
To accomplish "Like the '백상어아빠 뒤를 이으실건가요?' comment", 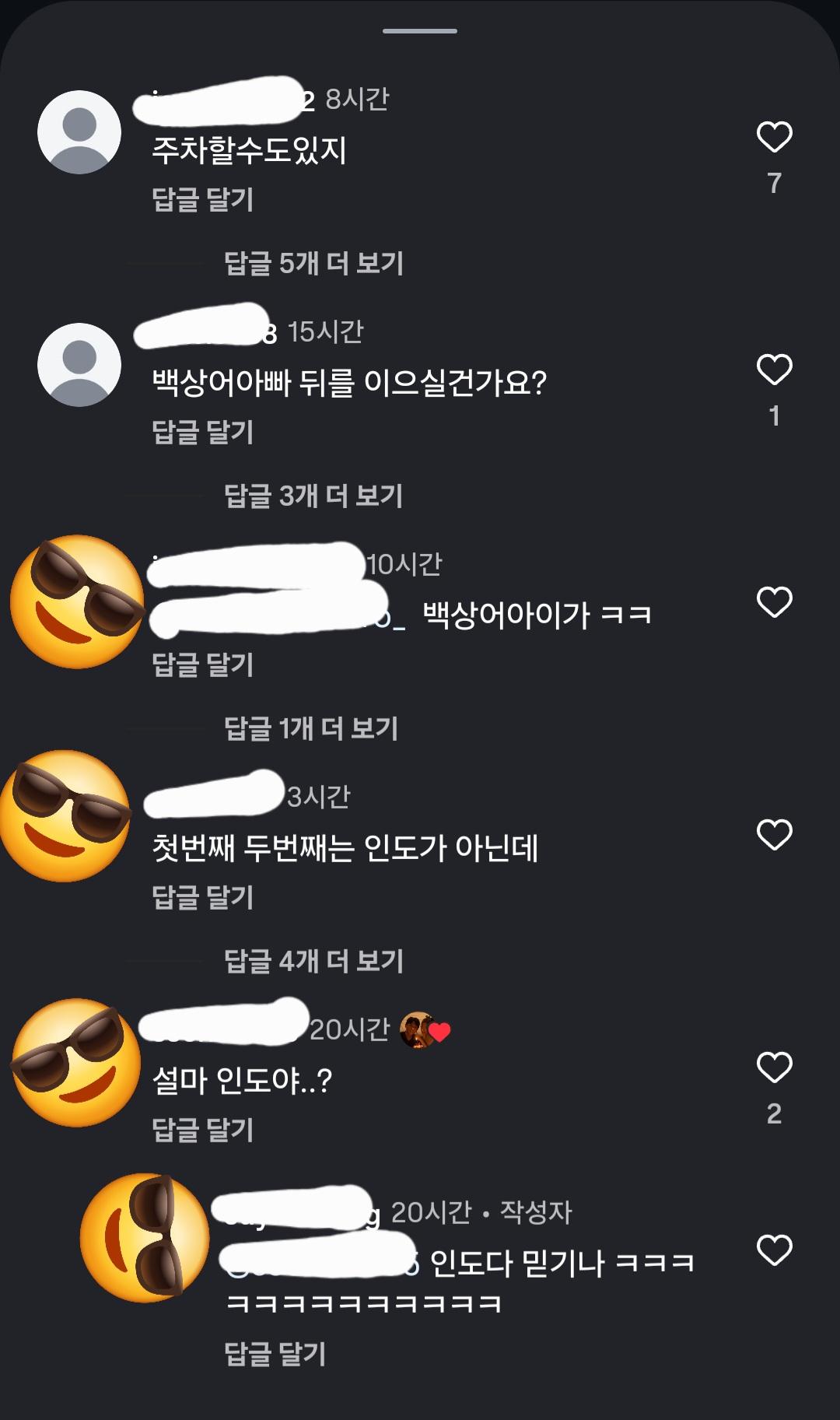I will tap(774, 370).
